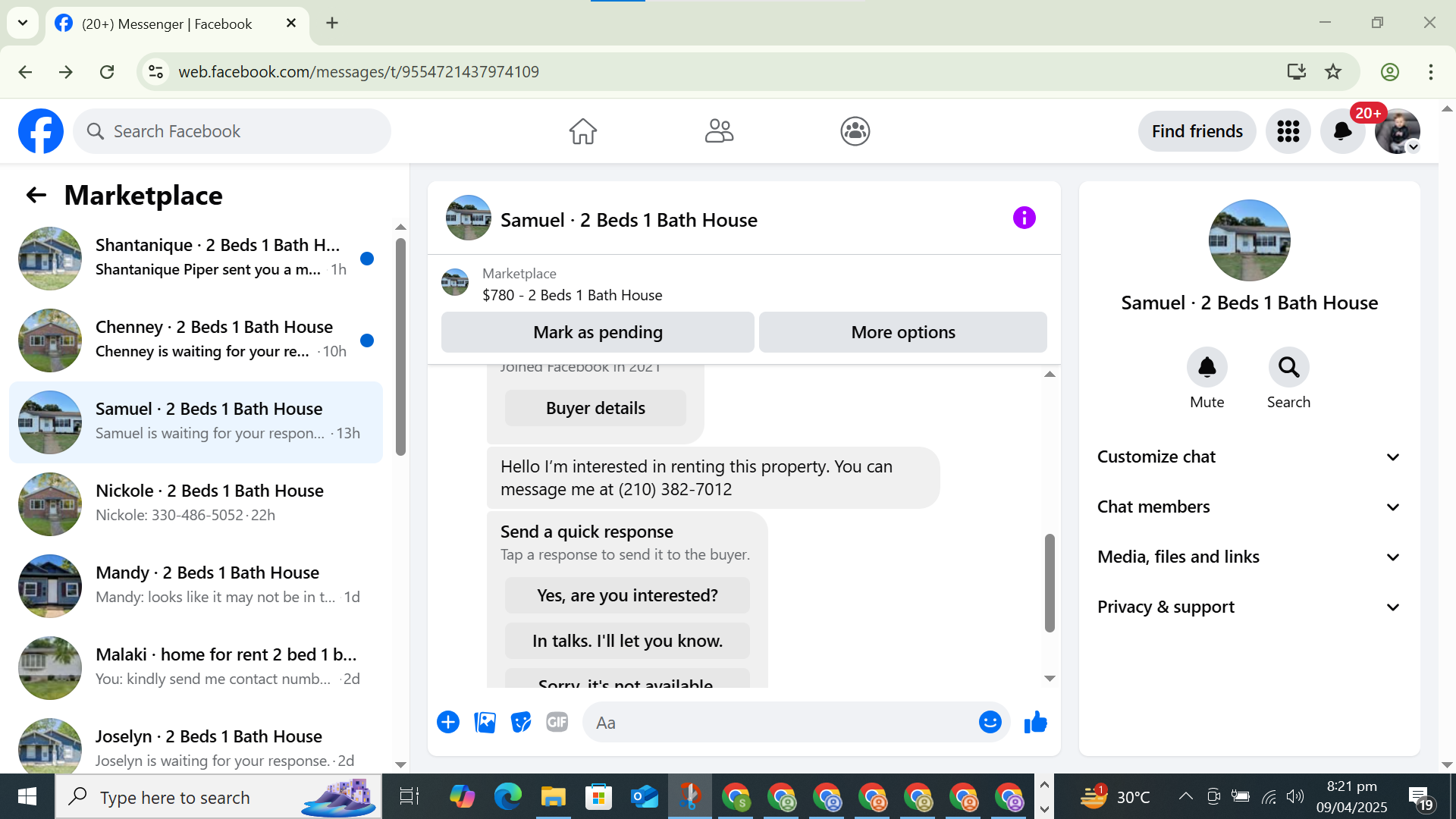1456x819 pixels.
Task: Open the Friends icon in top navigation
Action: pos(719,131)
